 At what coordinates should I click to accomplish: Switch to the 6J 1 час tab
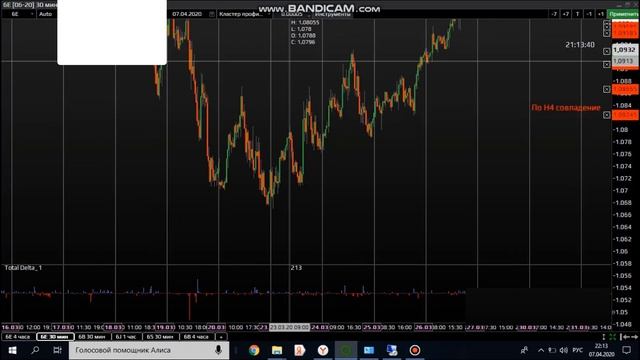pyautogui.click(x=126, y=337)
